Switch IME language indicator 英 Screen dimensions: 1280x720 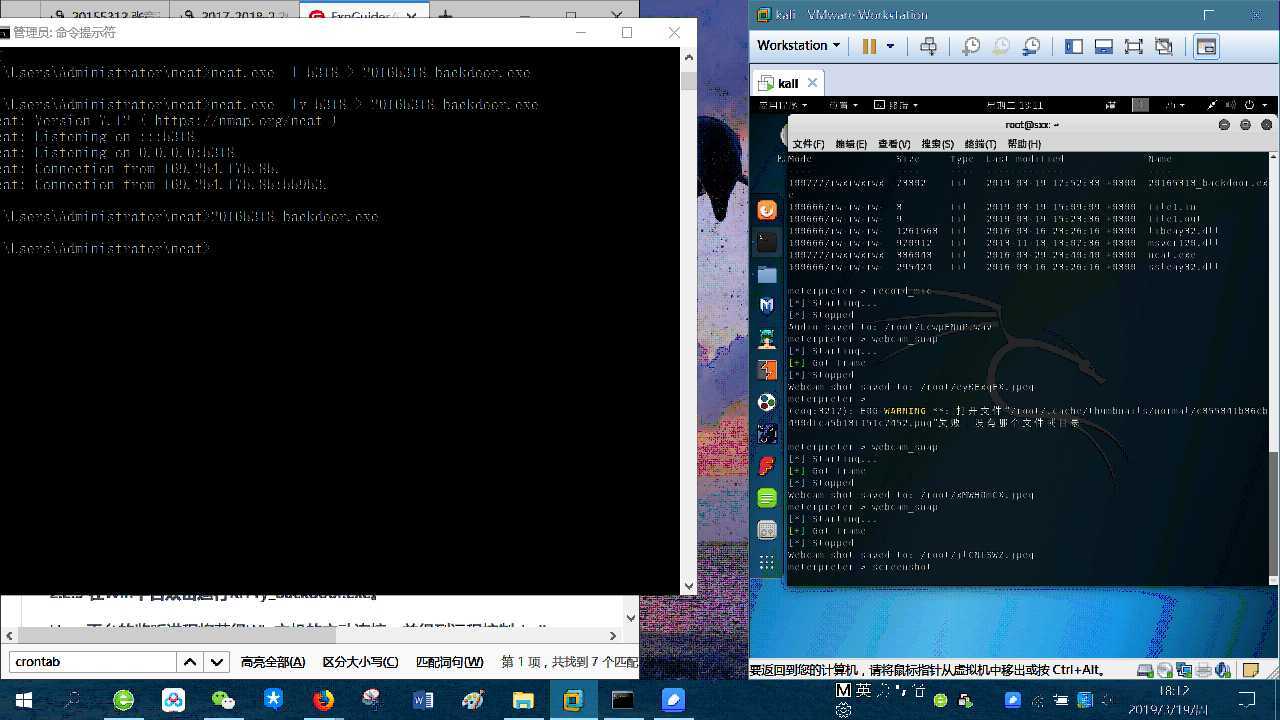point(863,691)
